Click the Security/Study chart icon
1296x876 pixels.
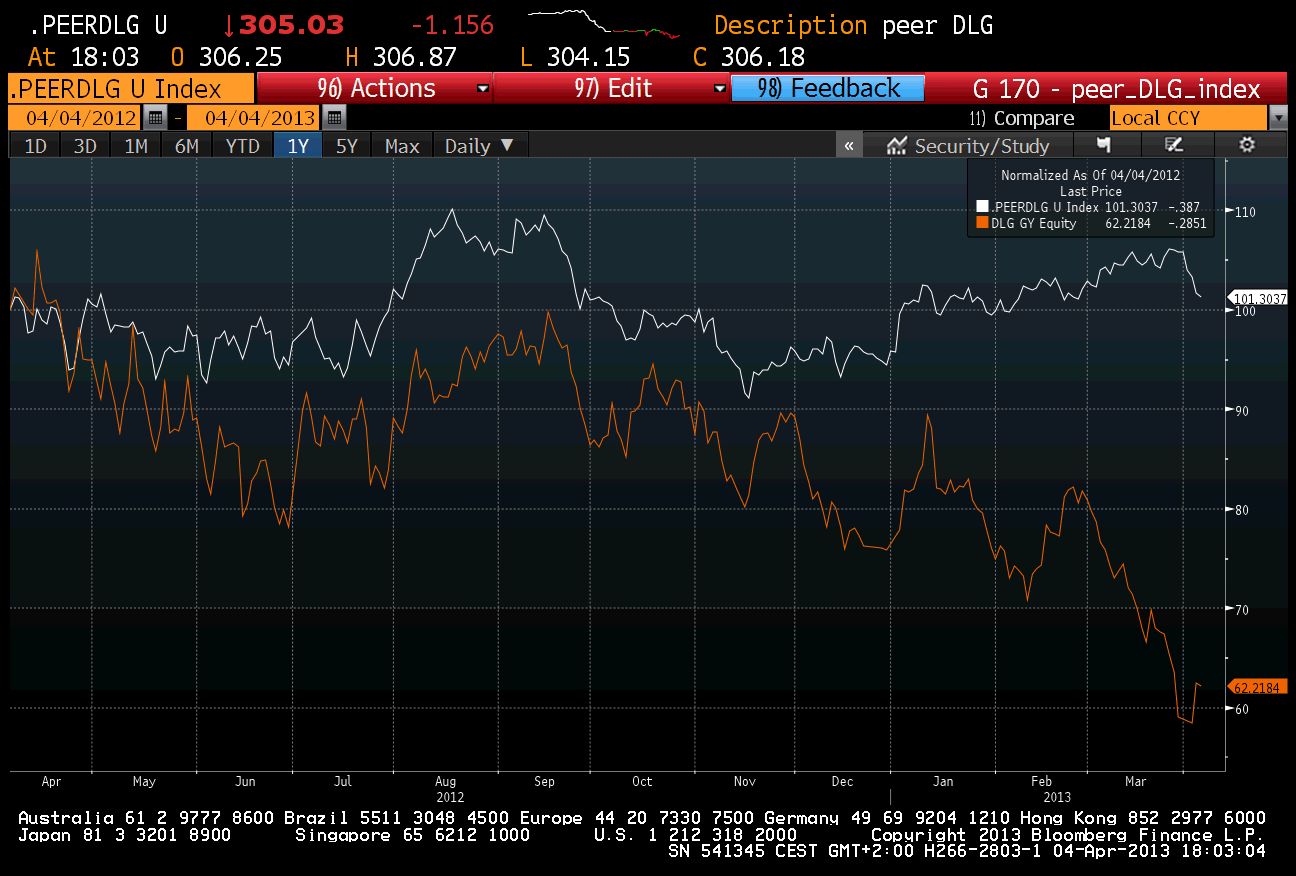(x=897, y=146)
